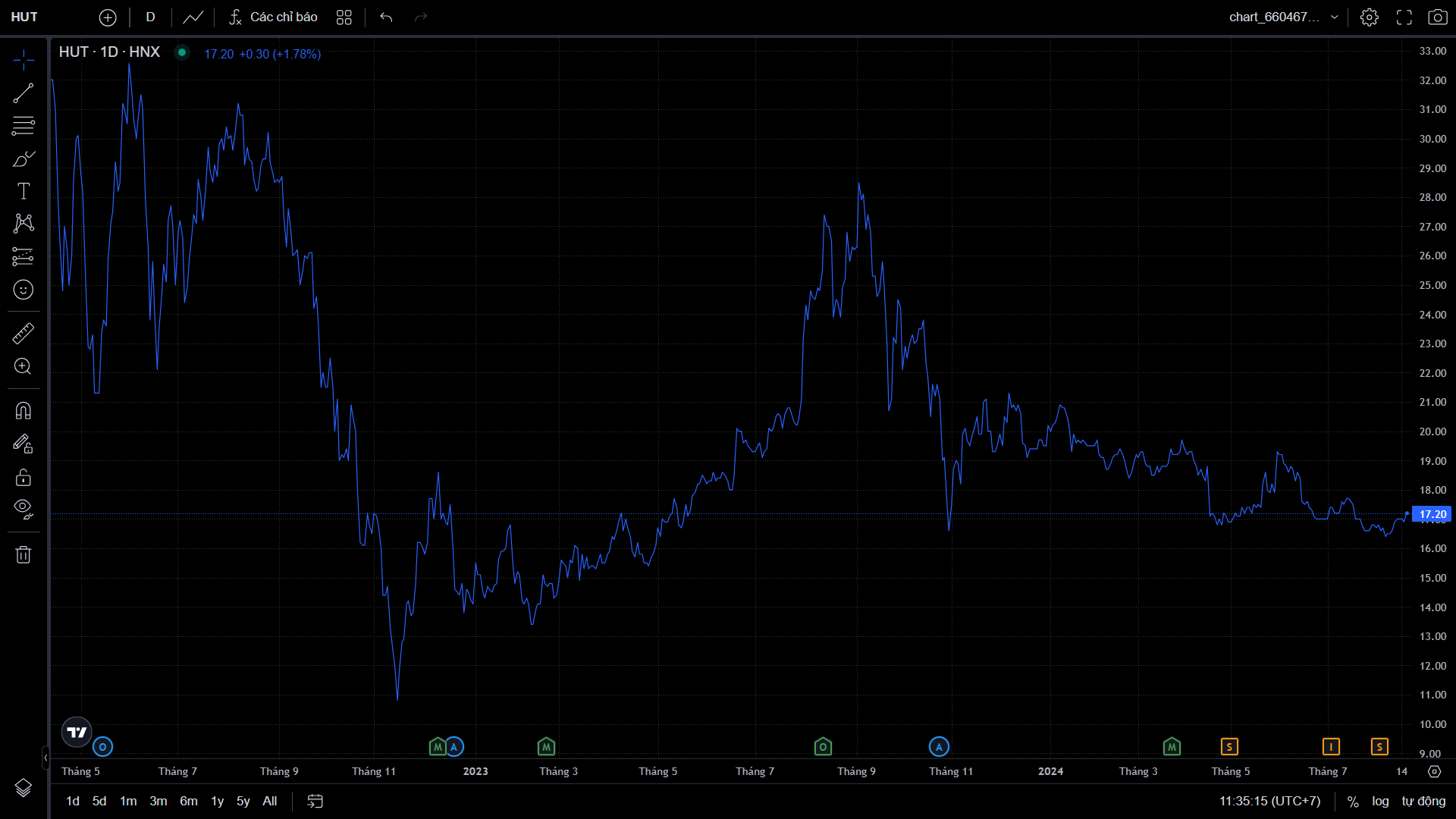Select the brush drawing tool
Screen dimensions: 1456x819
coord(24,158)
